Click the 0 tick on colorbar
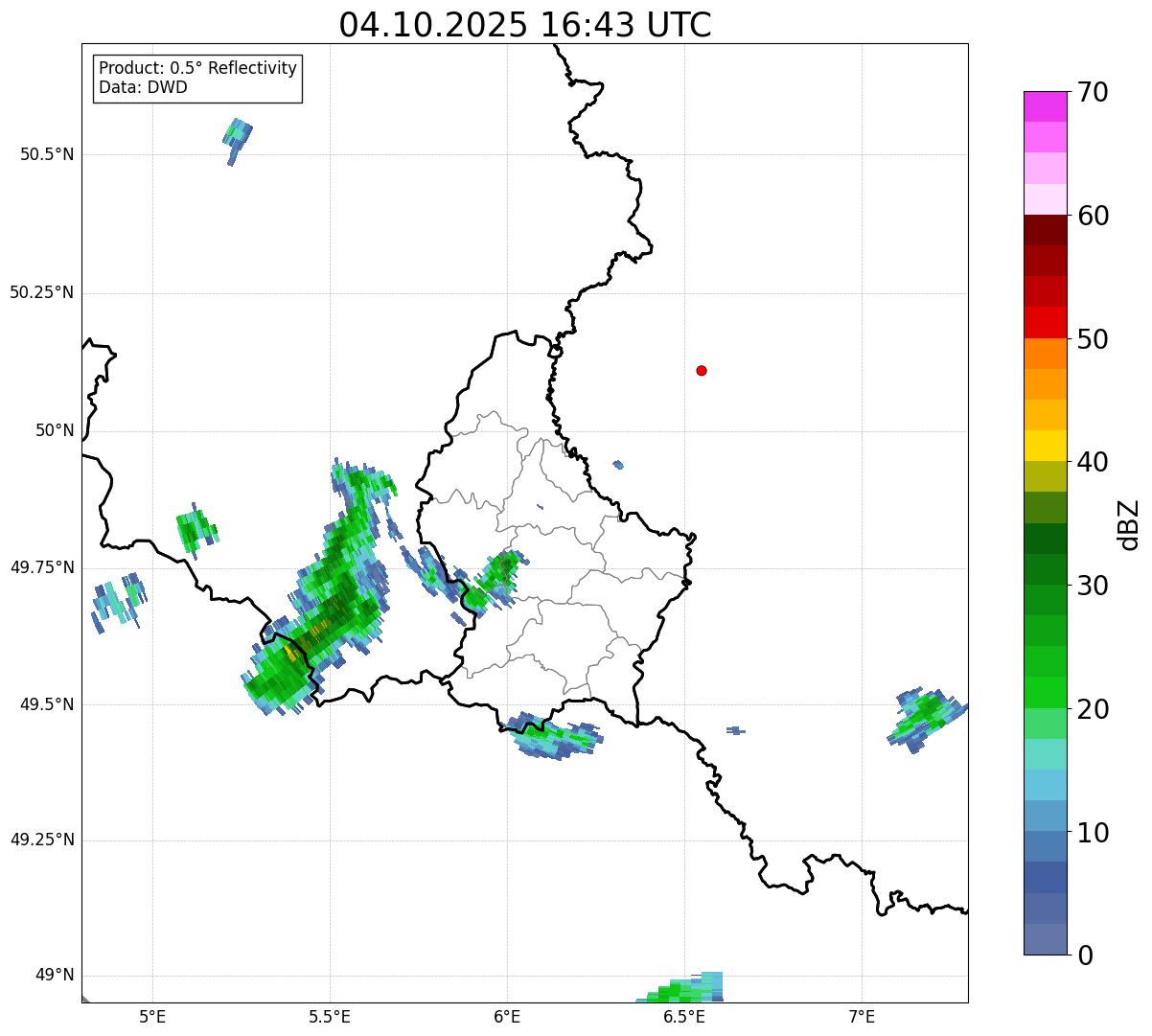1152x1036 pixels. (1085, 955)
